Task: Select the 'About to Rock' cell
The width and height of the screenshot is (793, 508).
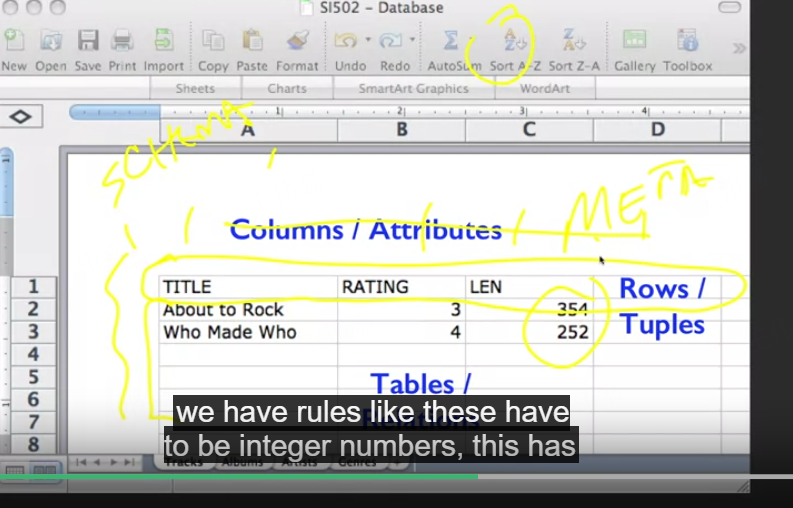Action: point(248,309)
